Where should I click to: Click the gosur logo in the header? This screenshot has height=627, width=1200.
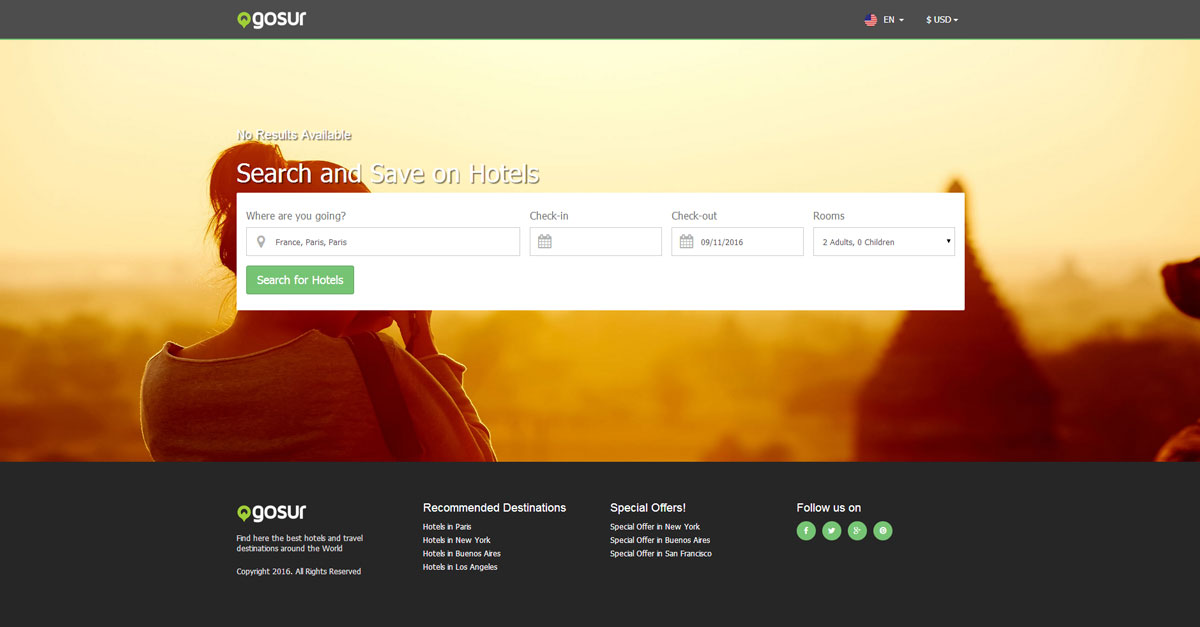pyautogui.click(x=271, y=19)
